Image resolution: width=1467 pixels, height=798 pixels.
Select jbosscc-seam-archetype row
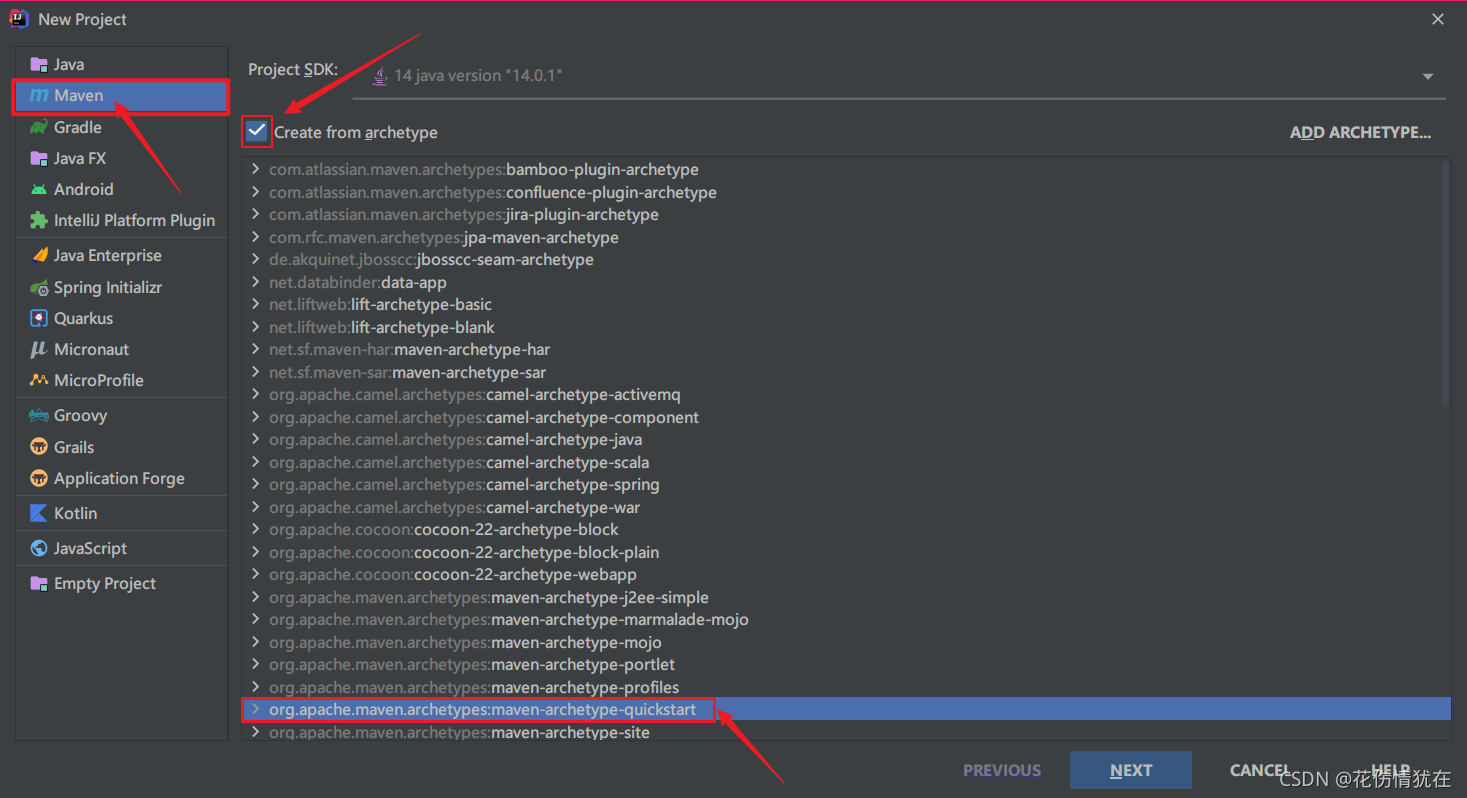click(x=846, y=260)
